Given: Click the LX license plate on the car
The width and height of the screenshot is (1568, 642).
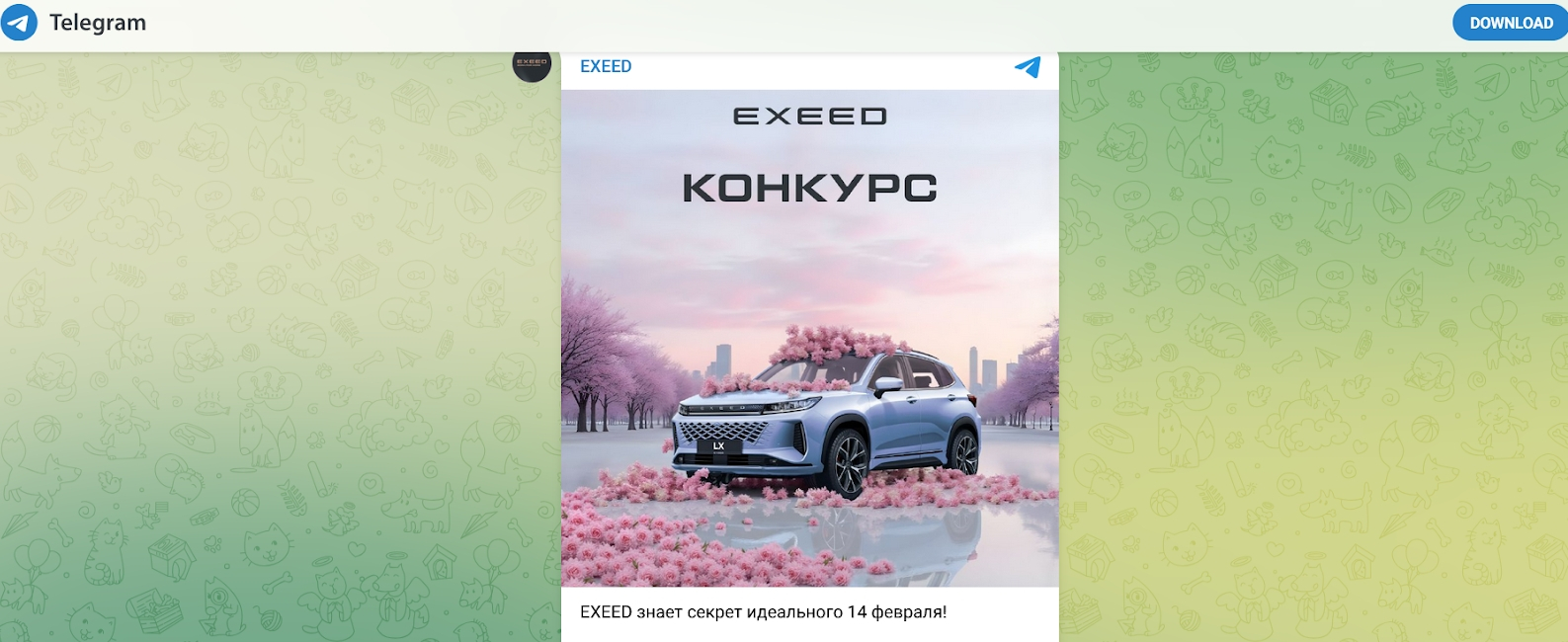Looking at the screenshot, I should [718, 446].
